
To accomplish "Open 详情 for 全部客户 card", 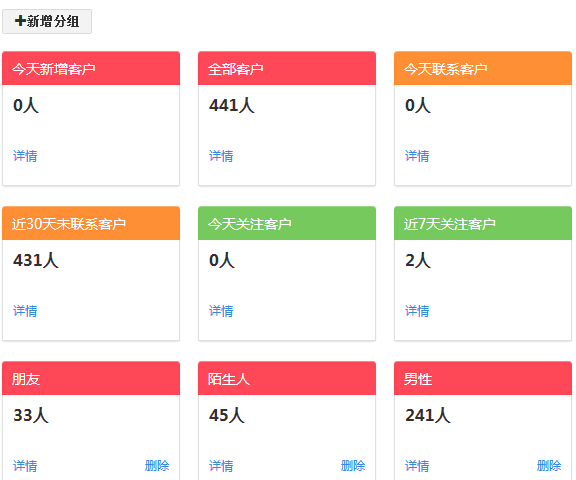I will point(221,156).
